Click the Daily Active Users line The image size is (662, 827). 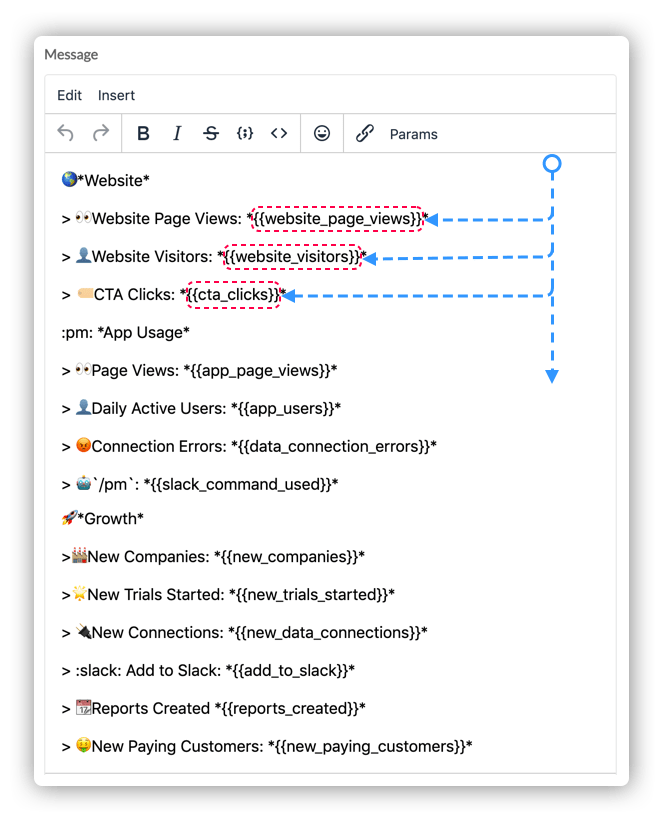(202, 409)
